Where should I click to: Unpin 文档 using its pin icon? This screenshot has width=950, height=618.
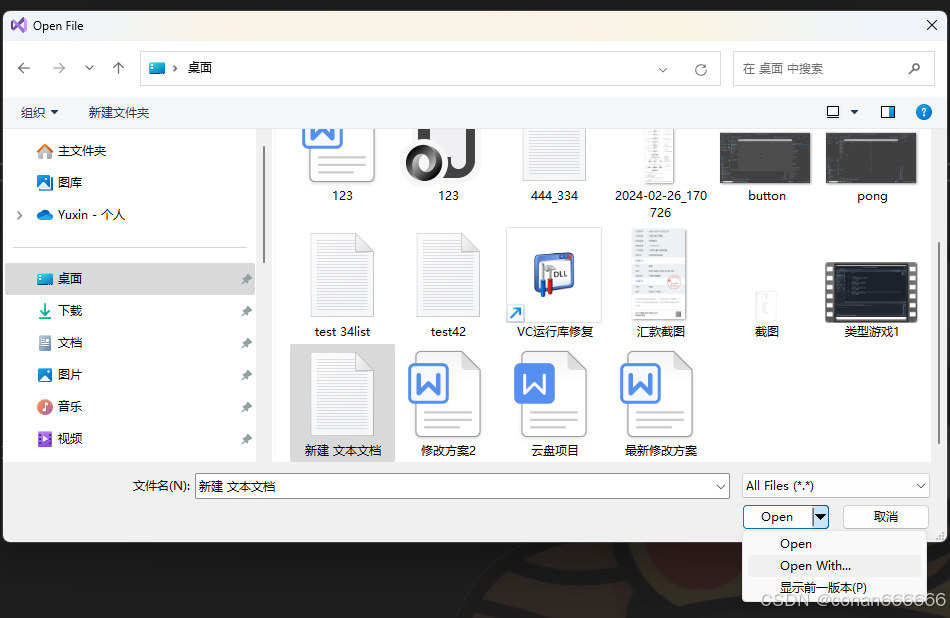click(246, 343)
